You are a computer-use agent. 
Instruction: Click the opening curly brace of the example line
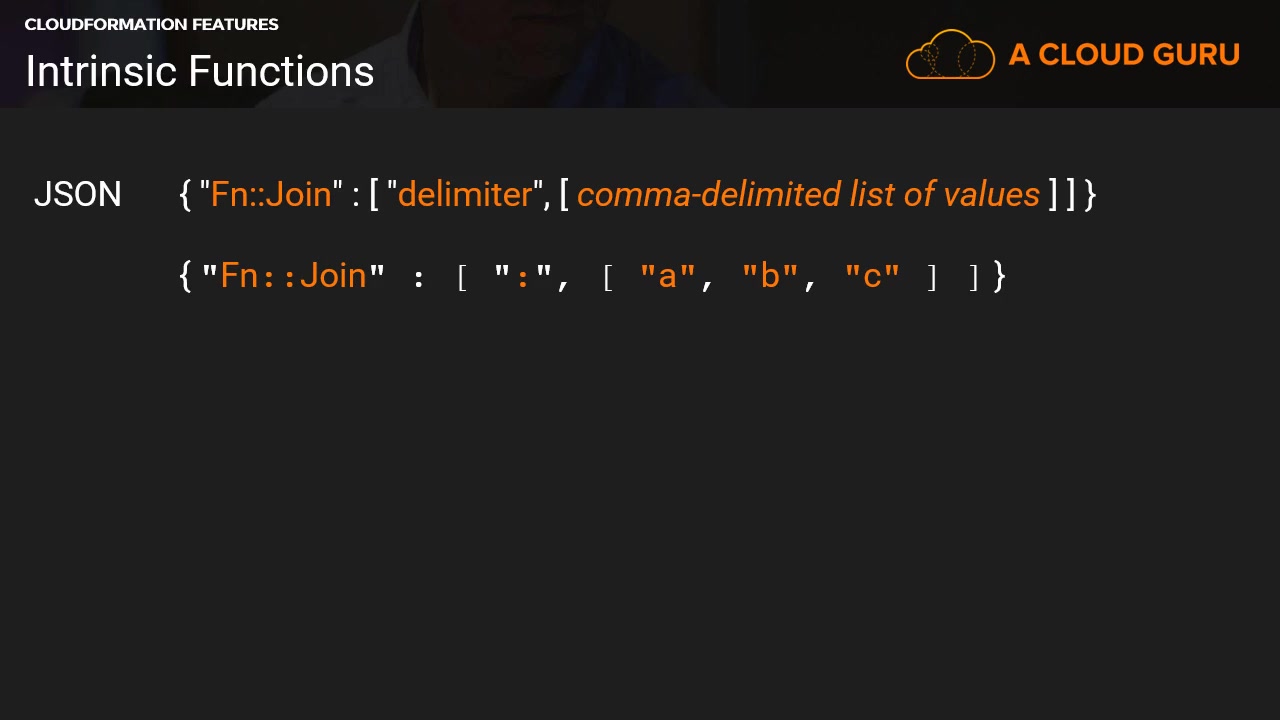pos(185,276)
